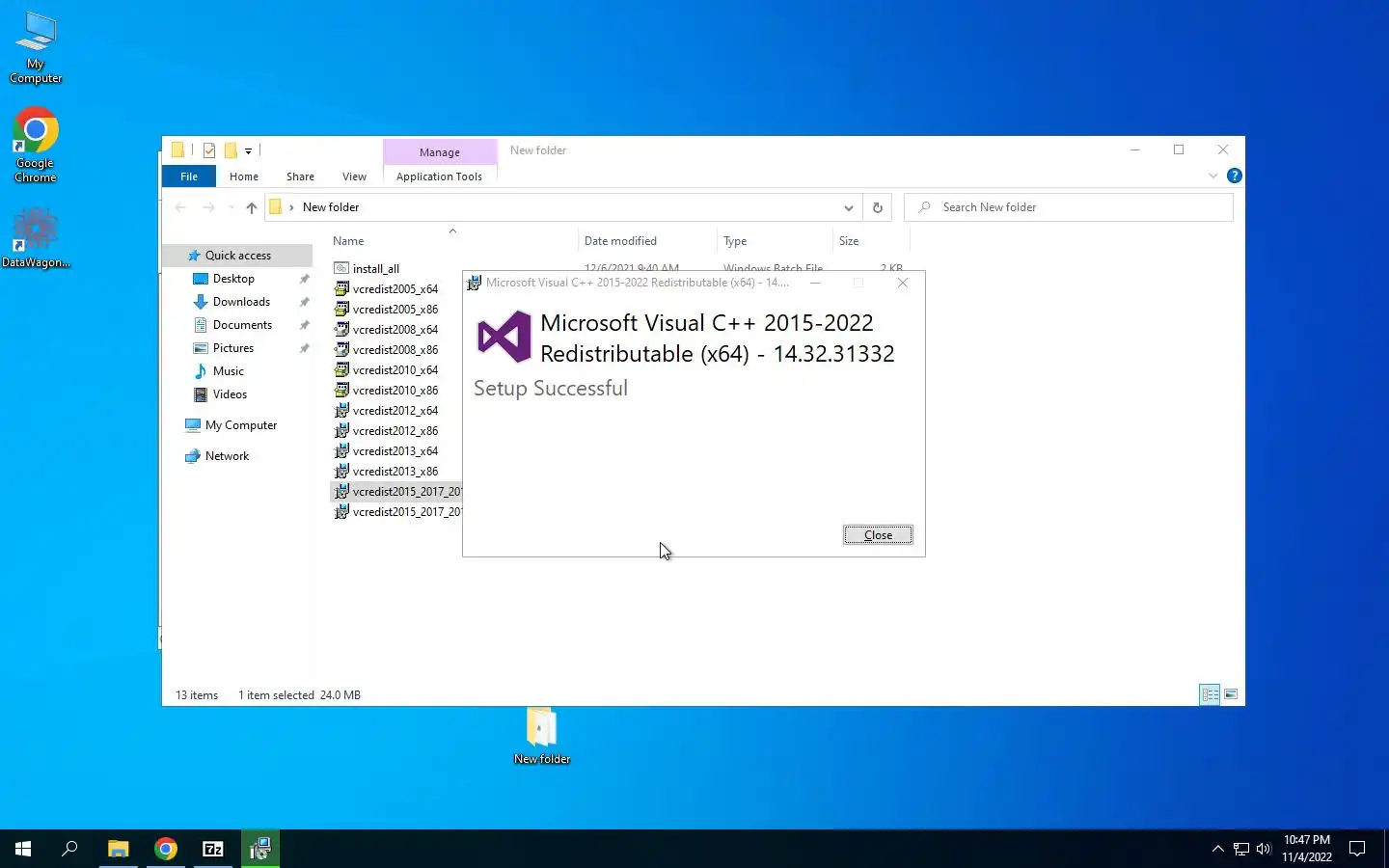The width and height of the screenshot is (1389, 868).
Task: Open Music in the navigation pane
Action: point(228,371)
